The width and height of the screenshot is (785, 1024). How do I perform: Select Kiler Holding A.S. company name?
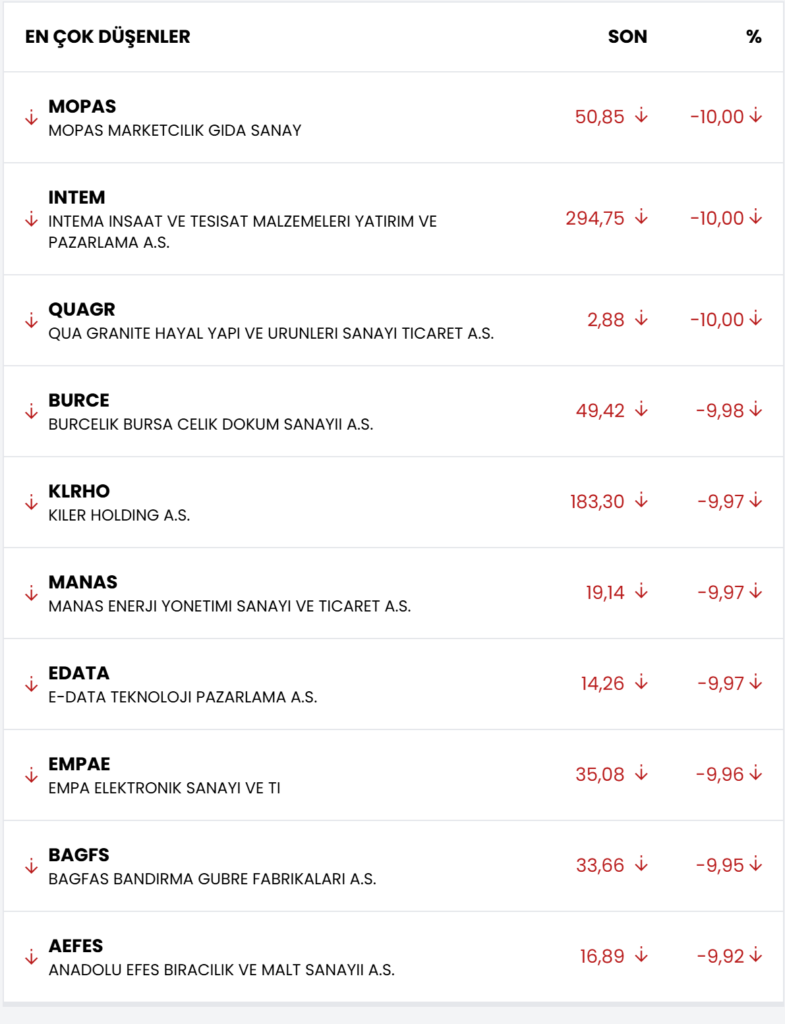(x=119, y=516)
